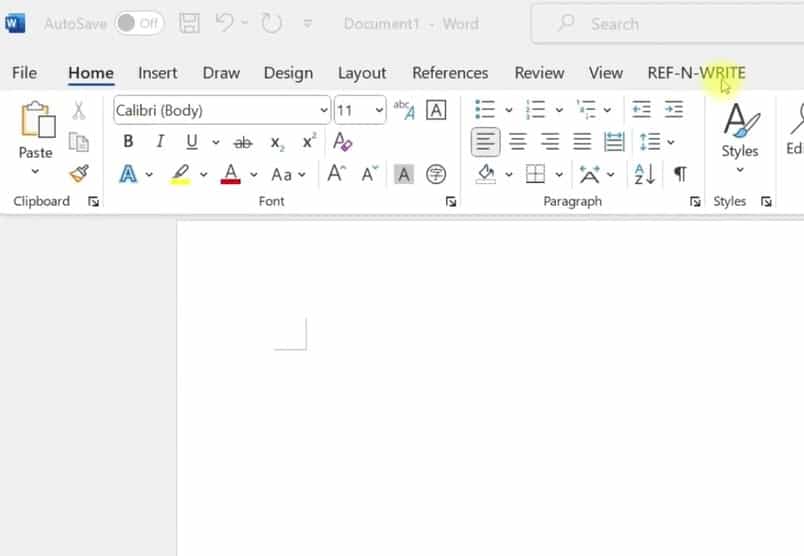
Task: Switch to the Insert ribbon tab
Action: click(x=158, y=73)
